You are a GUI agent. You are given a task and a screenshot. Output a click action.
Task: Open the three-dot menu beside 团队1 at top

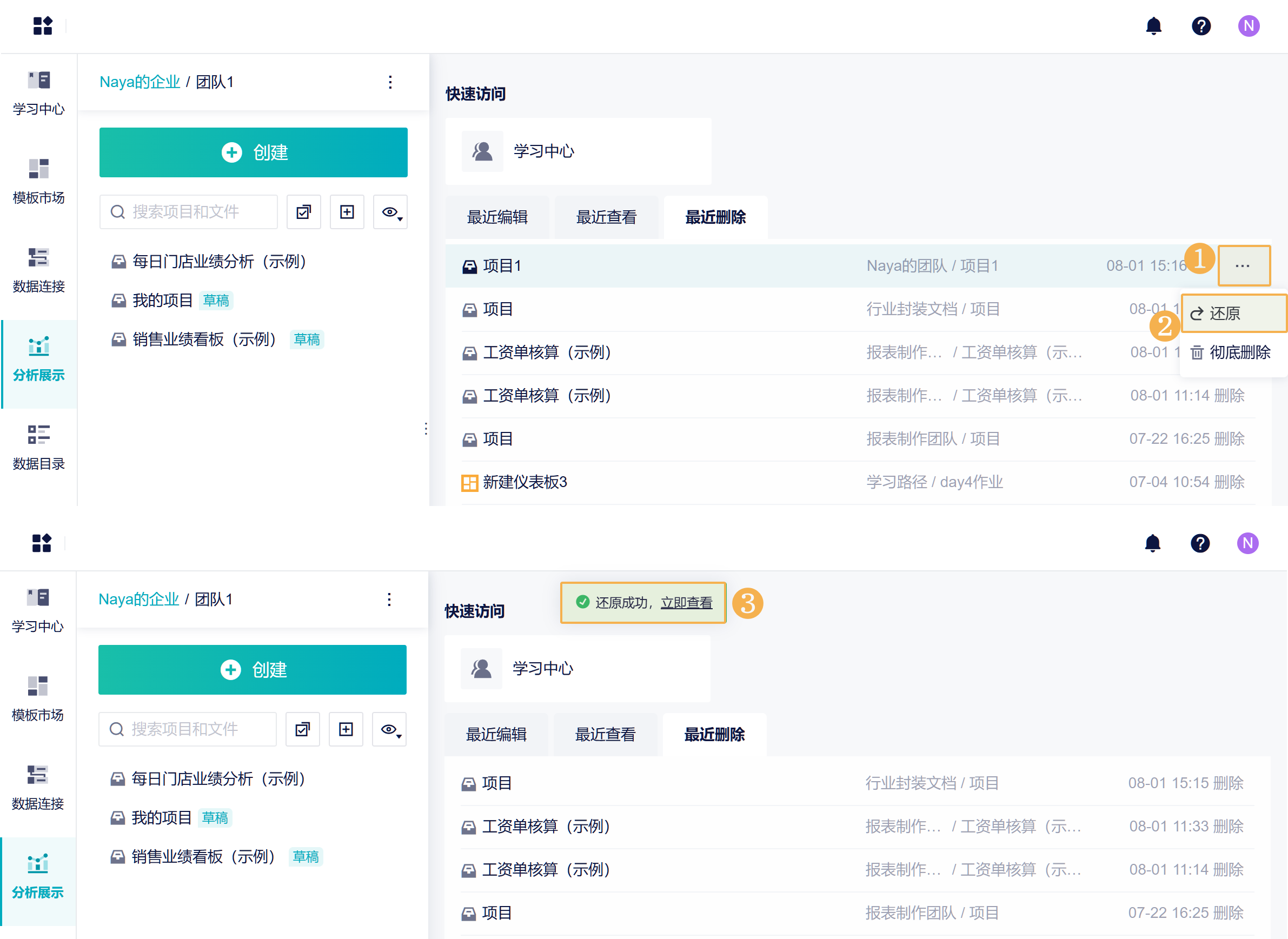(390, 82)
